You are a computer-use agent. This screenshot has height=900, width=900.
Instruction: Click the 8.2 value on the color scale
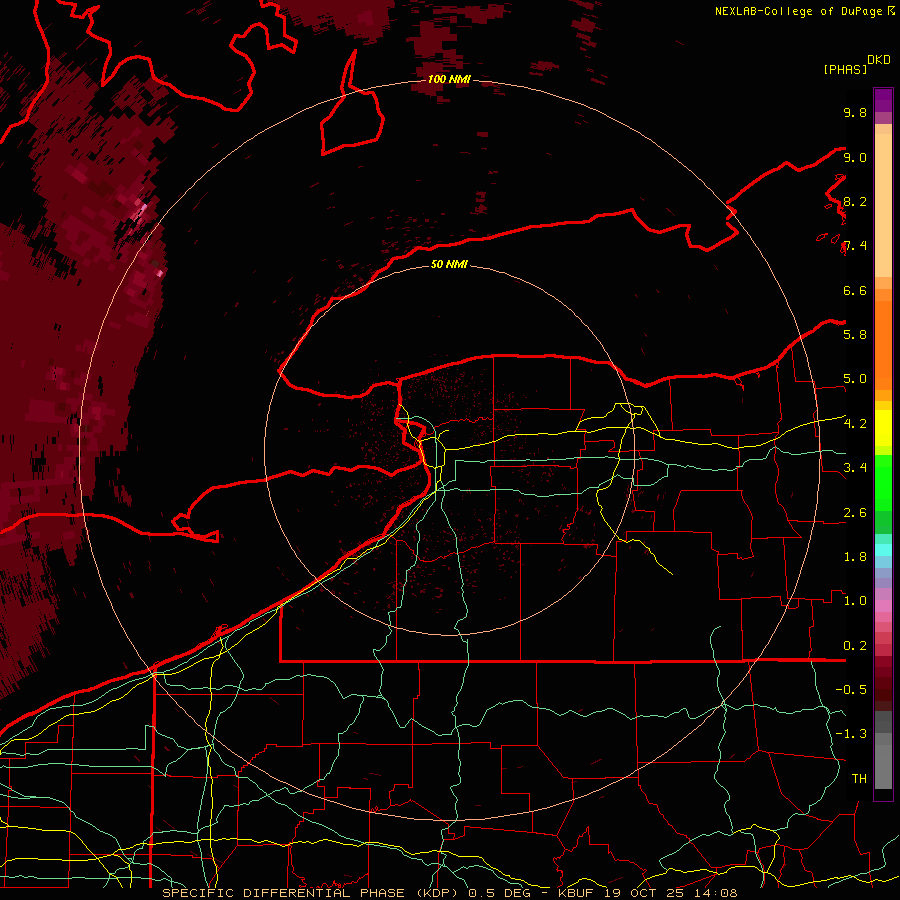[855, 201]
